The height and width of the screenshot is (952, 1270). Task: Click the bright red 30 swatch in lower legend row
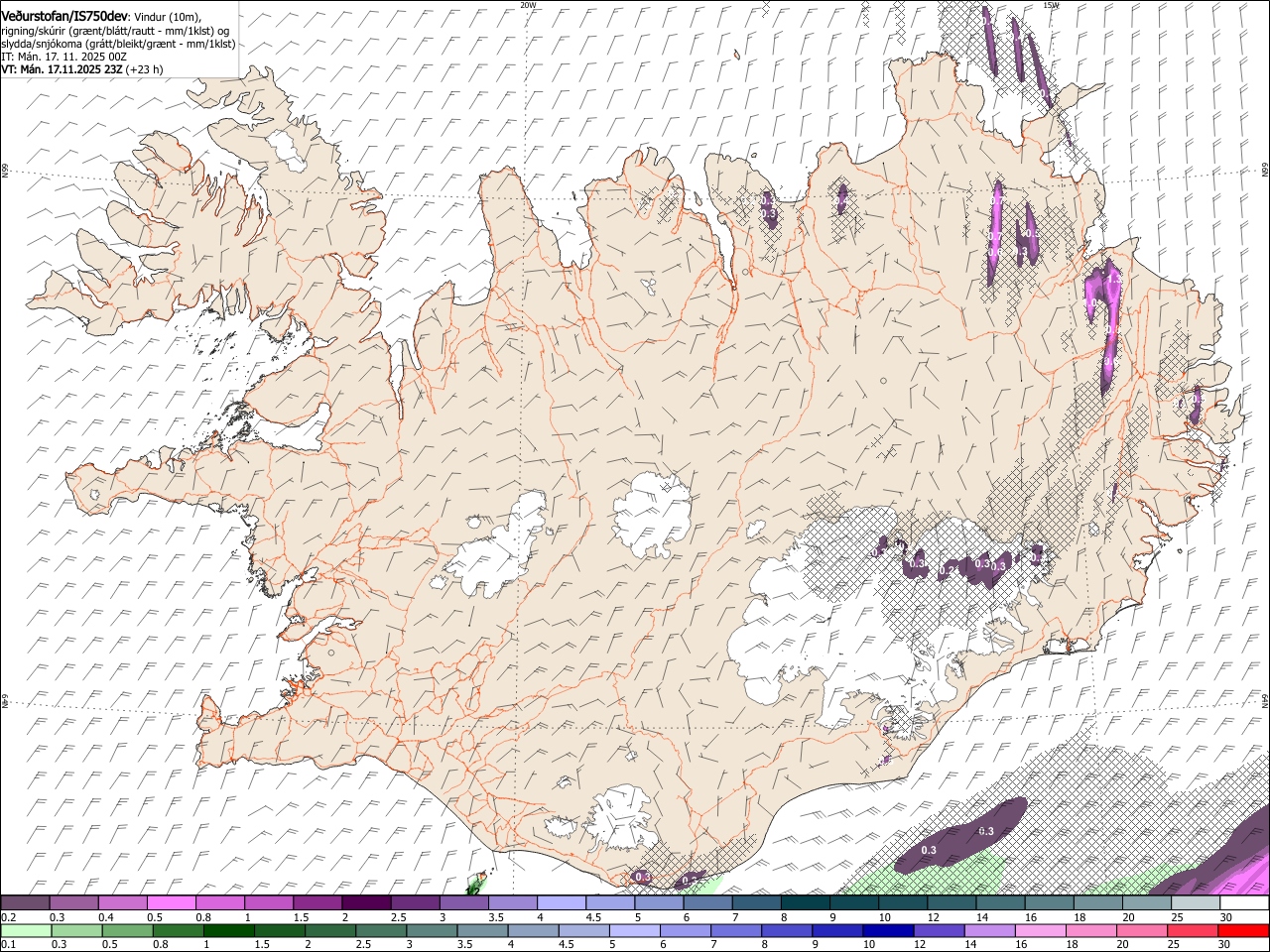pyautogui.click(x=1244, y=931)
